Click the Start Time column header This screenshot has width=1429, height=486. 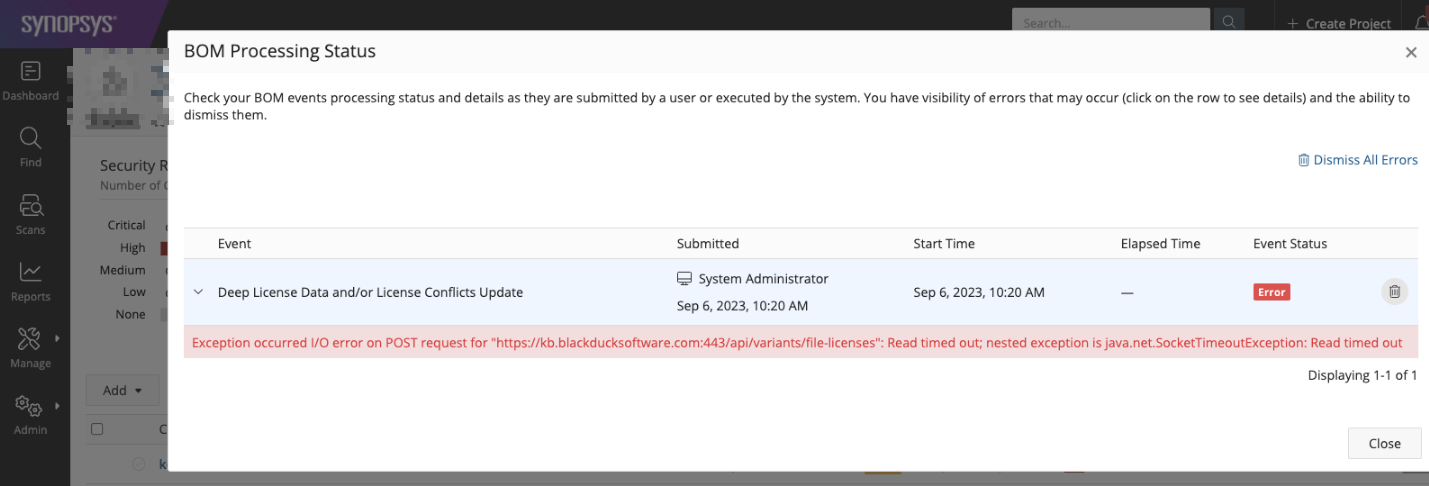(x=944, y=243)
